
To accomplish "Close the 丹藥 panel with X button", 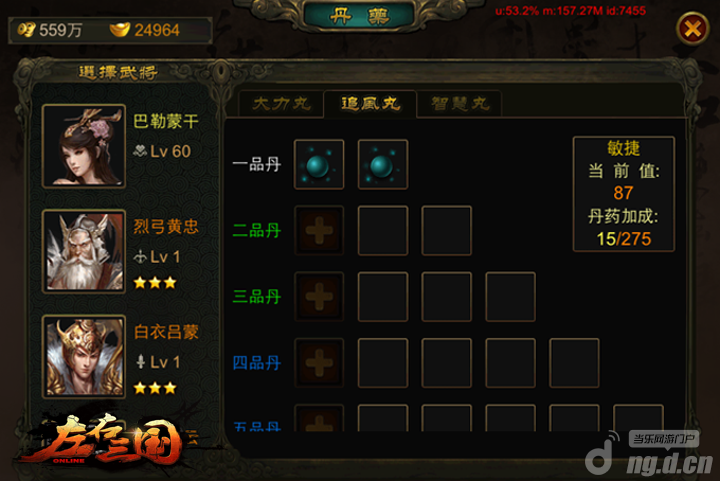I will click(x=692, y=29).
